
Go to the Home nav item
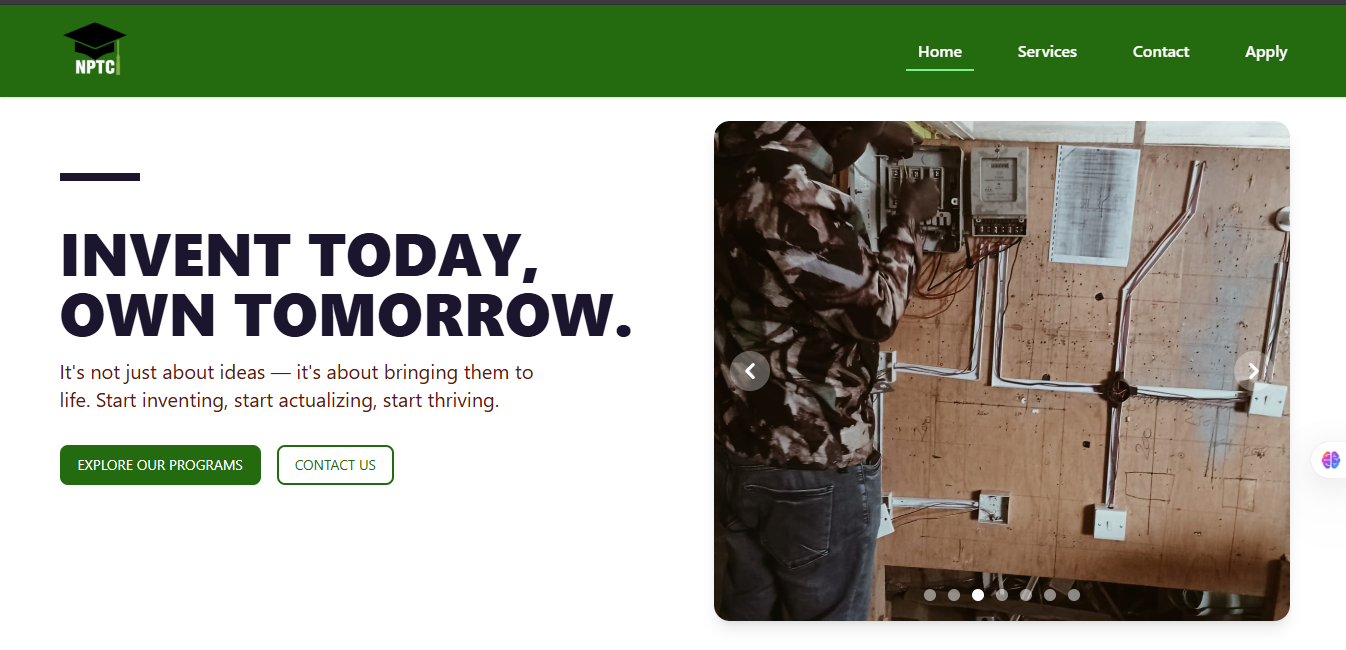click(x=940, y=52)
